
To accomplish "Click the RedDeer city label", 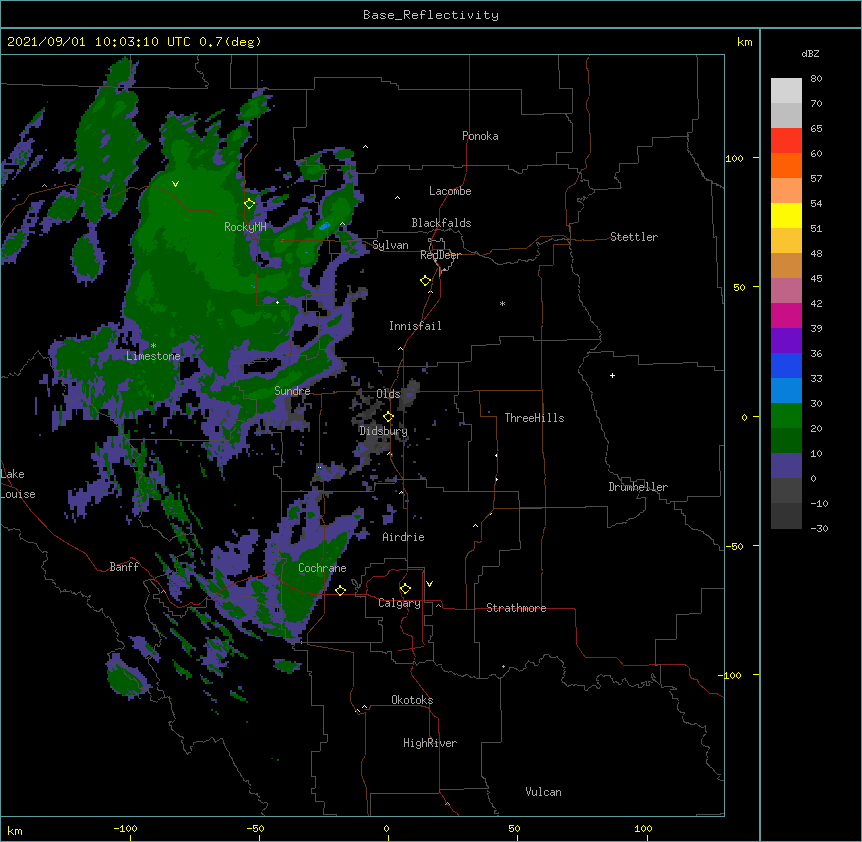I will [440, 255].
